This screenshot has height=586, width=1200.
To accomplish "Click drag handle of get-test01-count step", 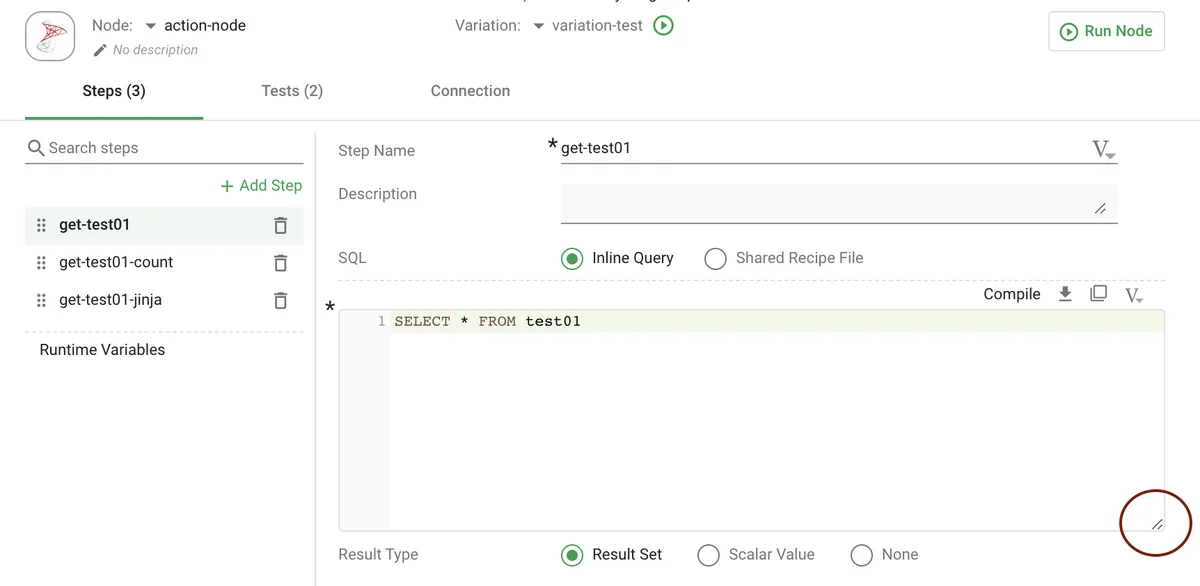I will [x=41, y=263].
